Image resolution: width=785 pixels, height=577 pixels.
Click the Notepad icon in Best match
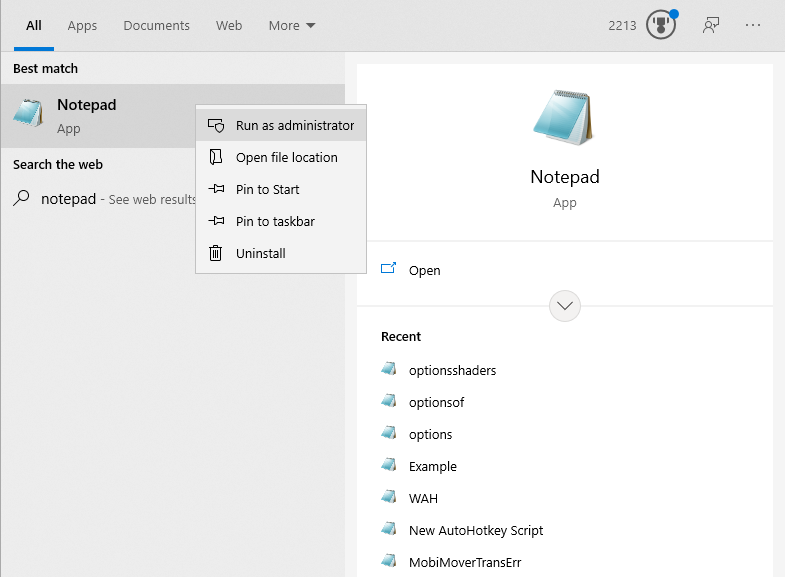28,113
